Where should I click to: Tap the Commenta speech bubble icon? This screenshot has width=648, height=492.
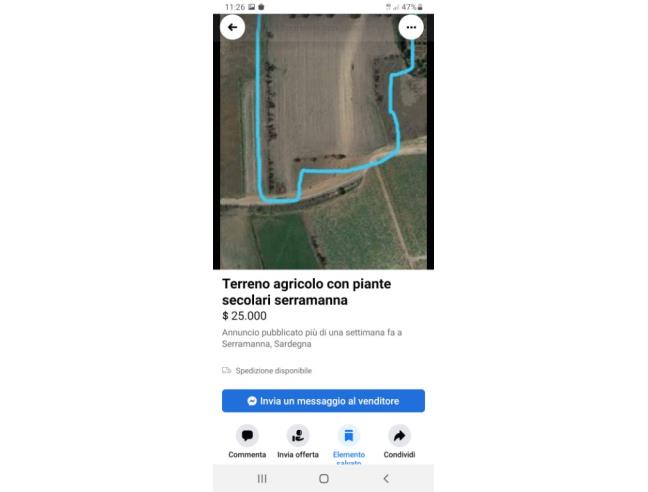tap(247, 435)
